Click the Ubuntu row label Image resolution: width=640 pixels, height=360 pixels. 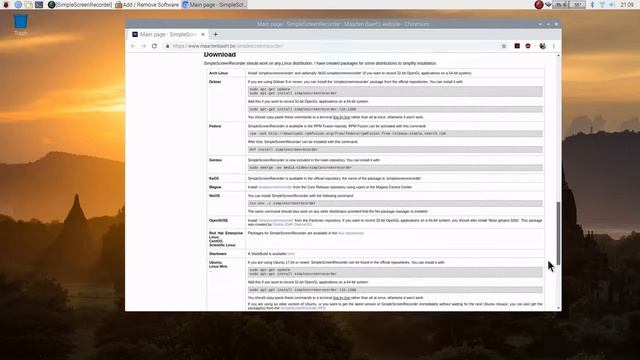[216, 262]
